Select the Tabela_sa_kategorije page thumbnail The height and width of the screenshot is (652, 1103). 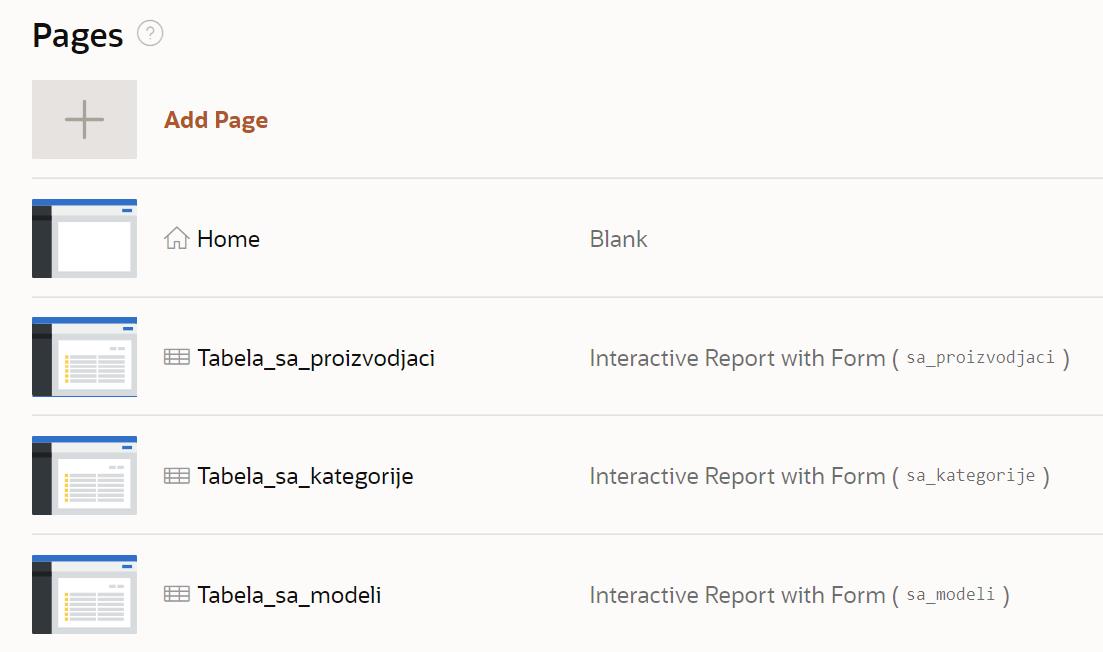click(x=84, y=475)
